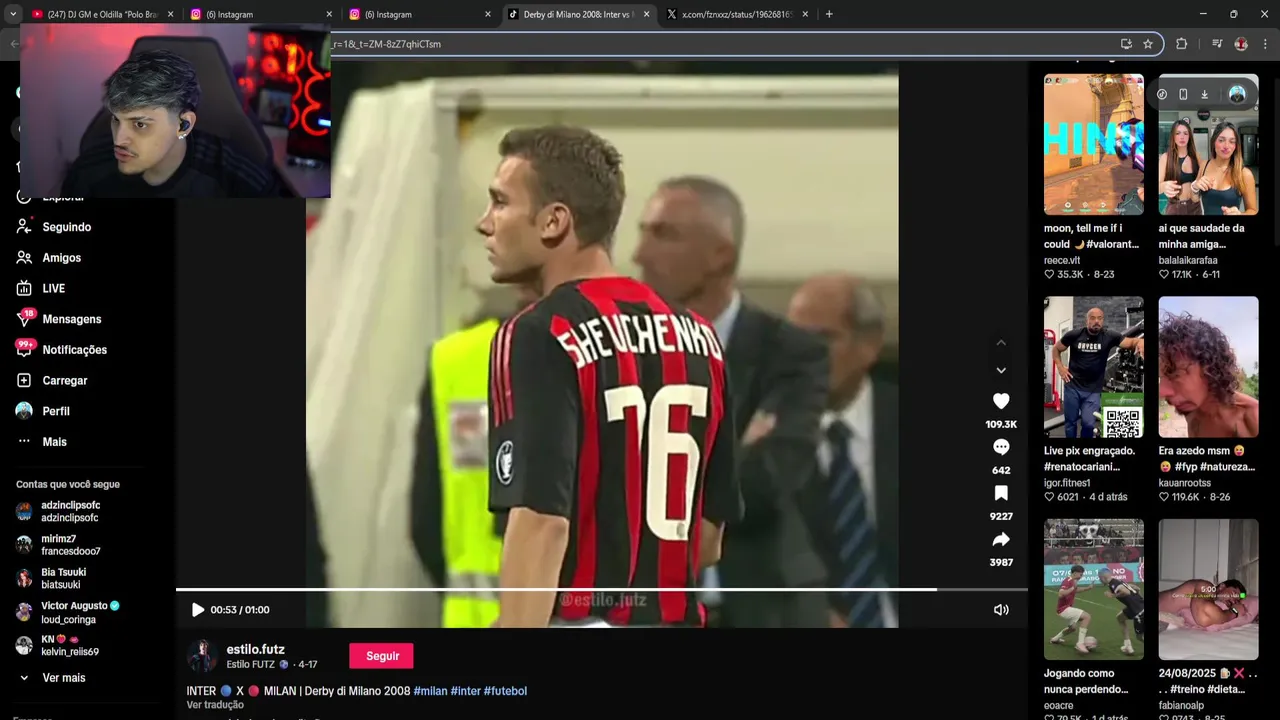Image resolution: width=1280 pixels, height=720 pixels.
Task: Switch to the x.com/fznxxz tab
Action: tap(737, 14)
